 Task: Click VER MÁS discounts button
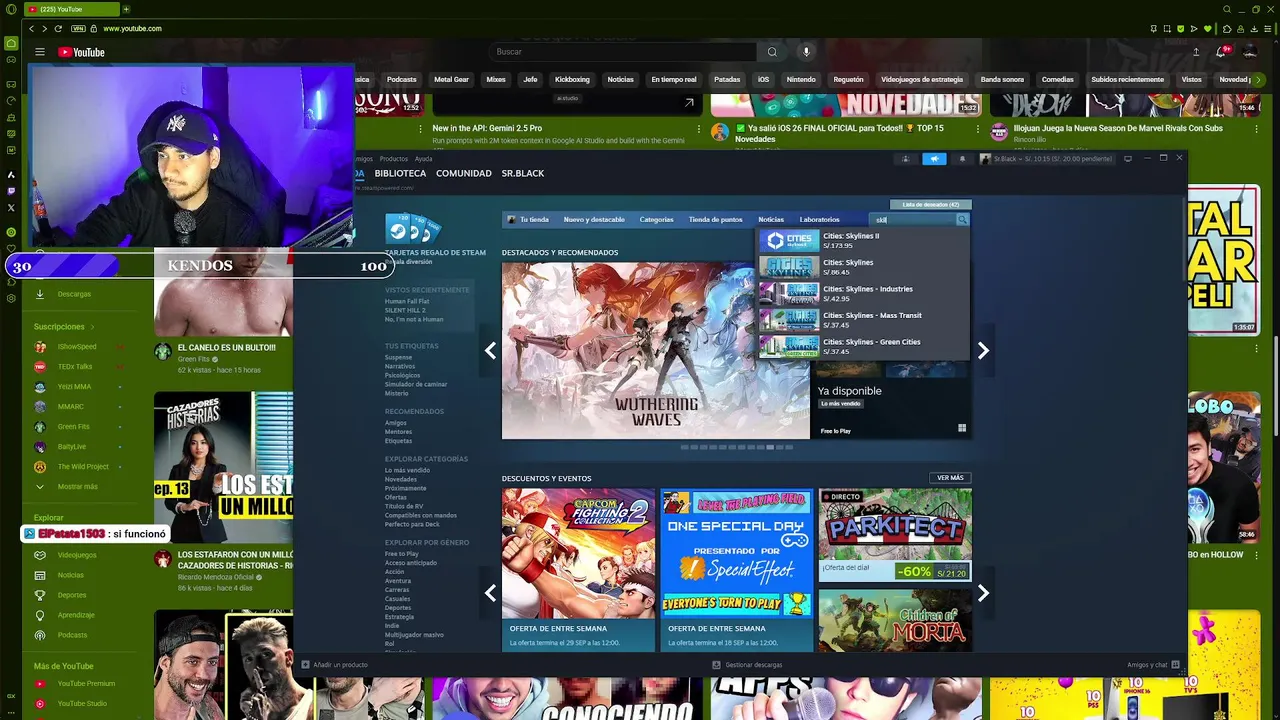tap(950, 478)
